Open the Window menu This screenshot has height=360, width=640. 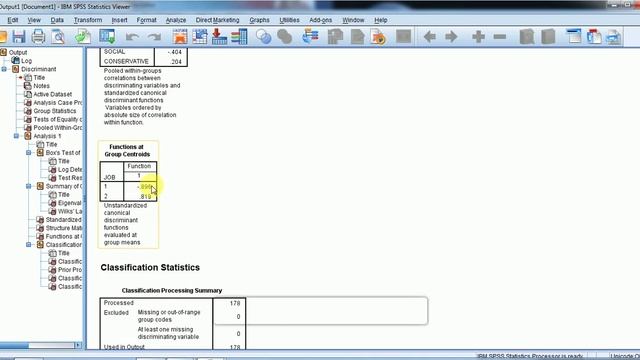pos(353,20)
